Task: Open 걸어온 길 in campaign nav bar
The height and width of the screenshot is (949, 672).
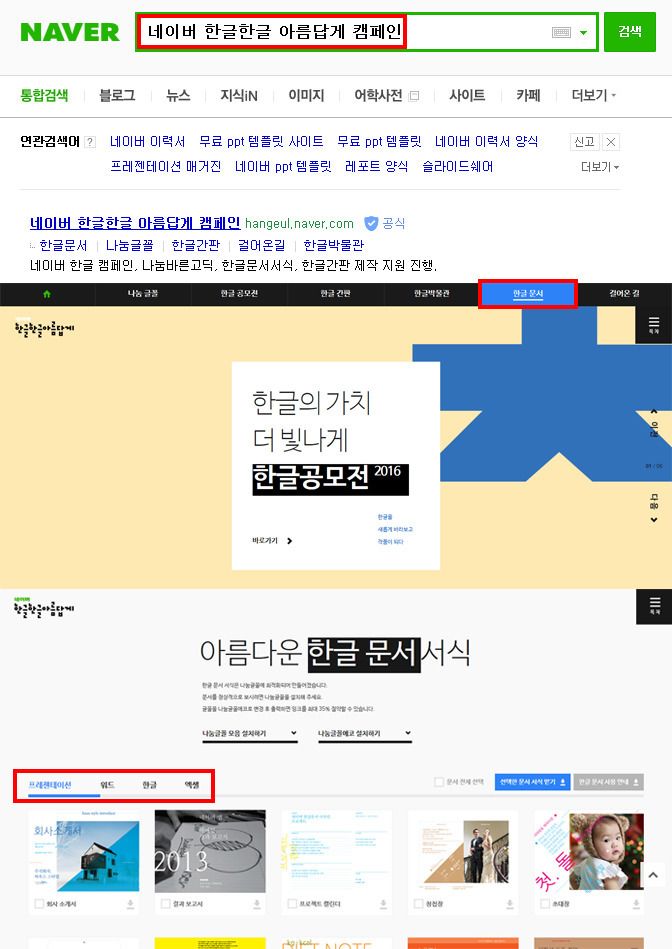Action: [624, 294]
